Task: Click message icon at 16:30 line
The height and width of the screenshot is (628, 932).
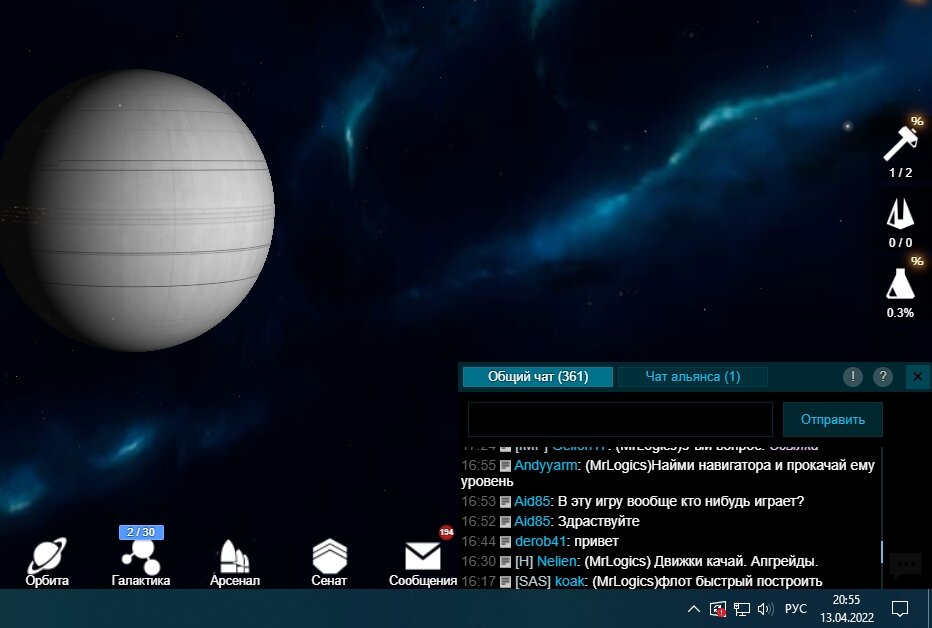Action: click(505, 561)
